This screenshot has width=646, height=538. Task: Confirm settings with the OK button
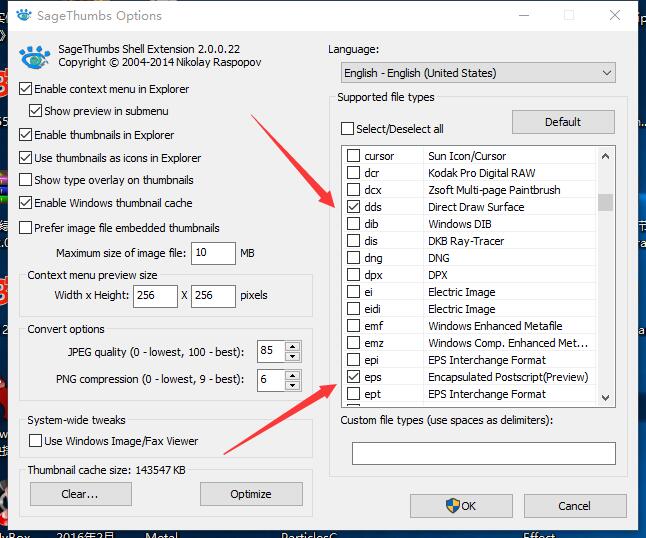(461, 505)
